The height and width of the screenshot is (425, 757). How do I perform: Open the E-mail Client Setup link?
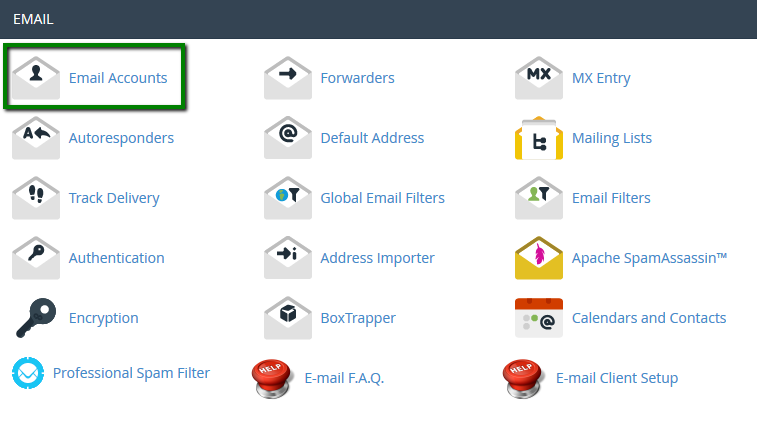(x=617, y=378)
